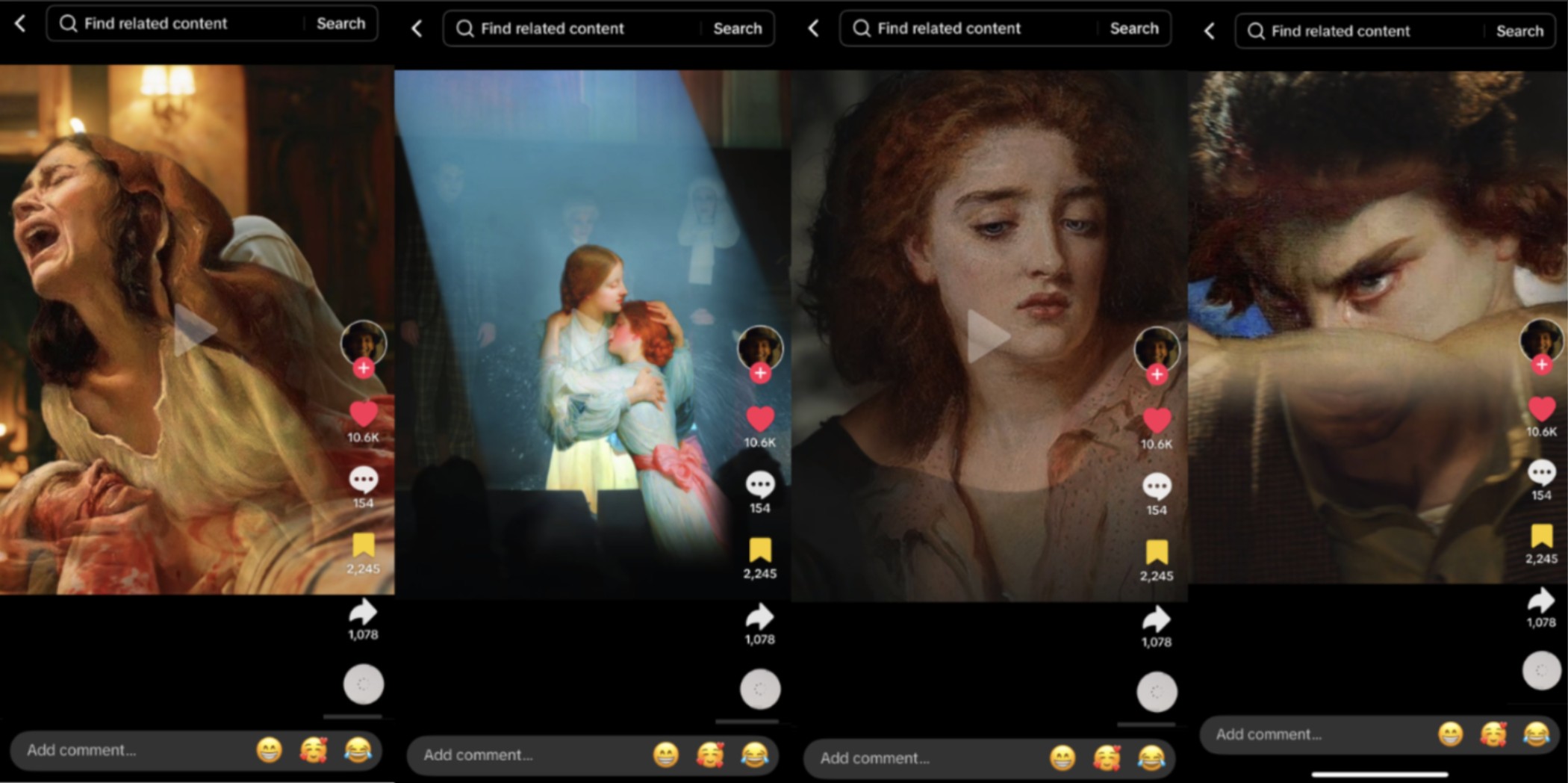Viewport: 1568px width, 783px height.
Task: Play the paused red-haired woman portrait video
Action: pos(988,336)
